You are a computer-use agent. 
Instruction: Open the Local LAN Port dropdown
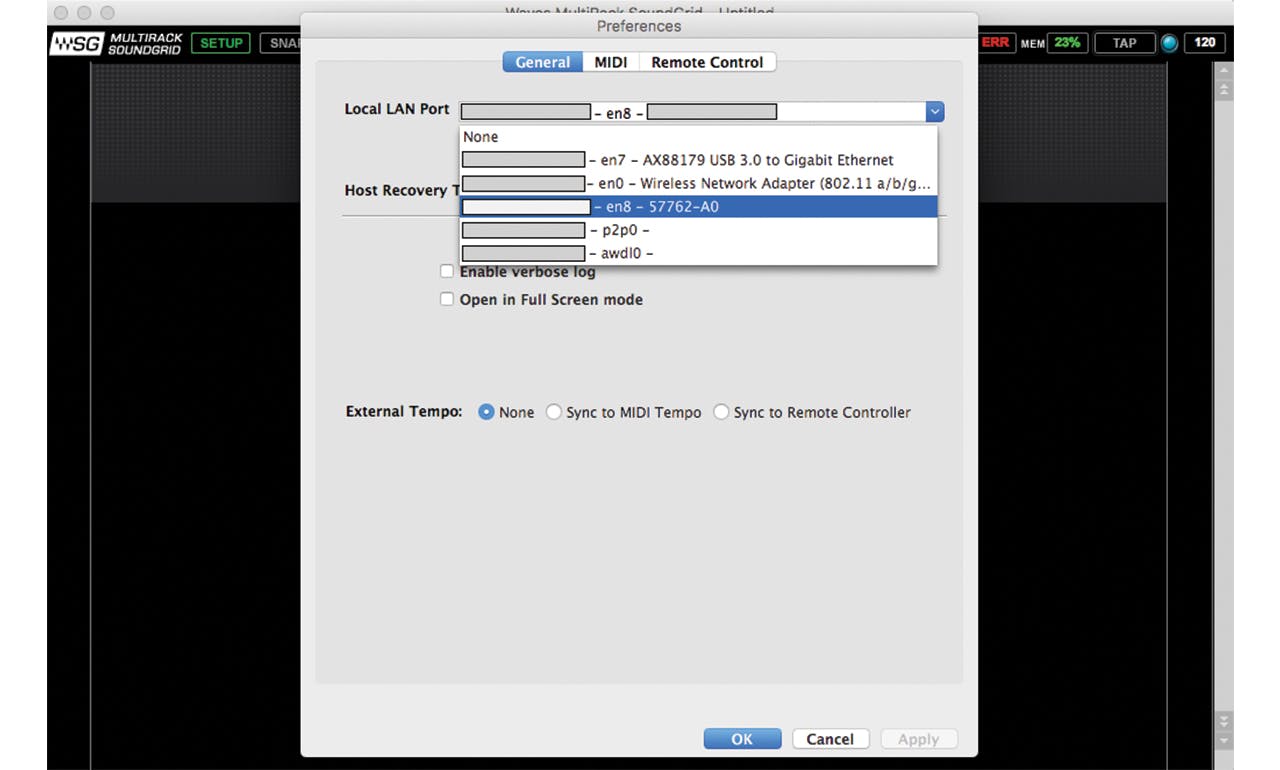[933, 111]
